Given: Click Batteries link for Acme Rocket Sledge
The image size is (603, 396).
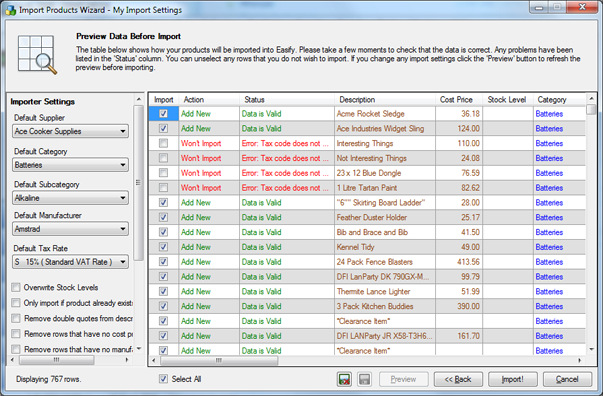Looking at the screenshot, I should coord(549,114).
